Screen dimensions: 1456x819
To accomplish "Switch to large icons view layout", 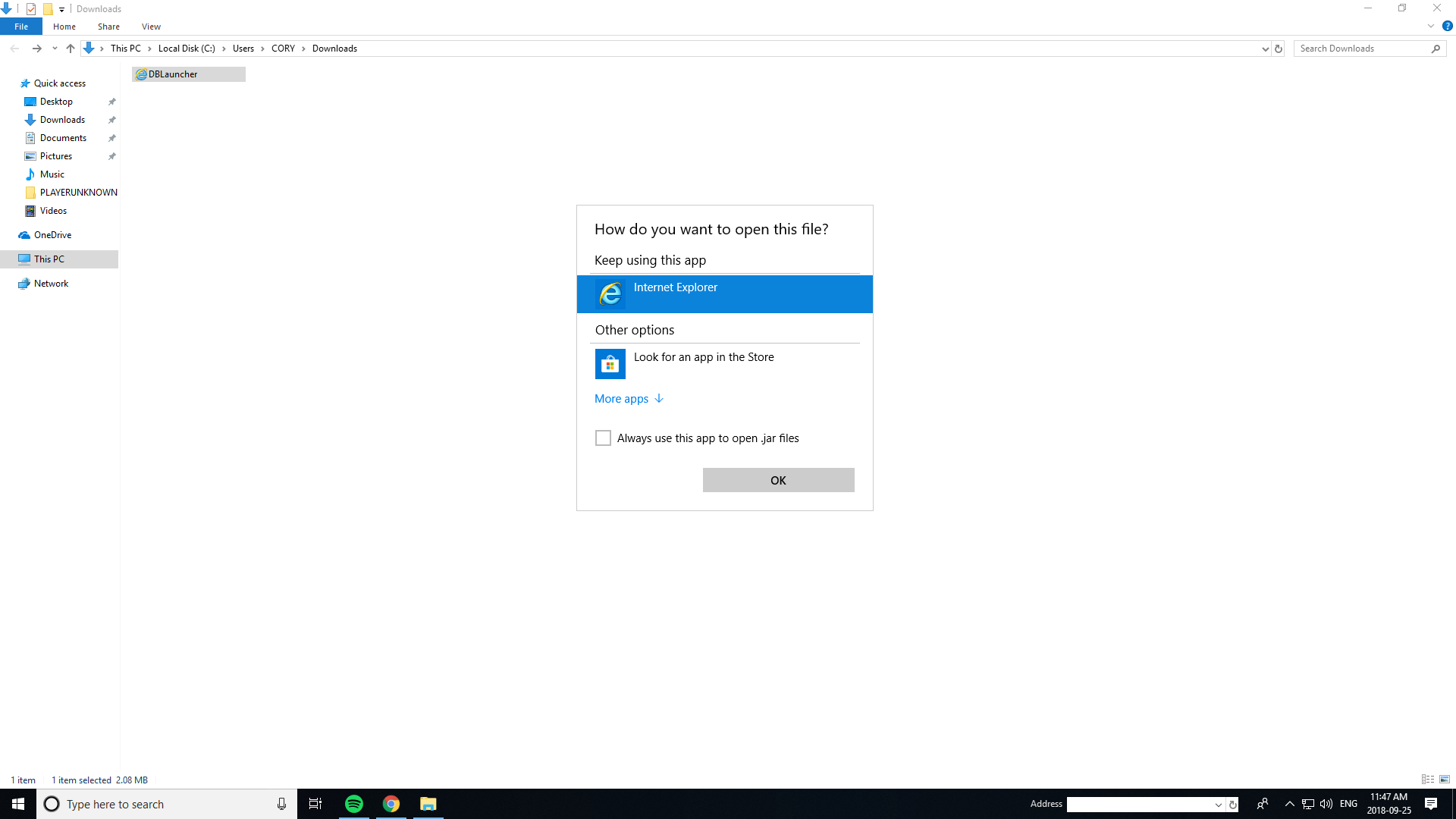I will [1445, 780].
